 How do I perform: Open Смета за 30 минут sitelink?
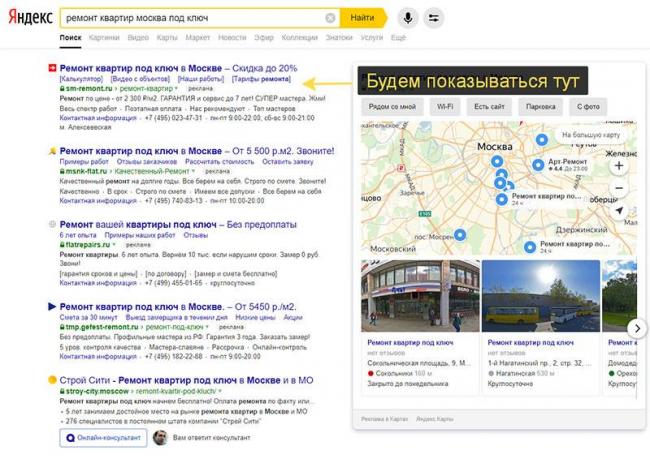pos(88,317)
